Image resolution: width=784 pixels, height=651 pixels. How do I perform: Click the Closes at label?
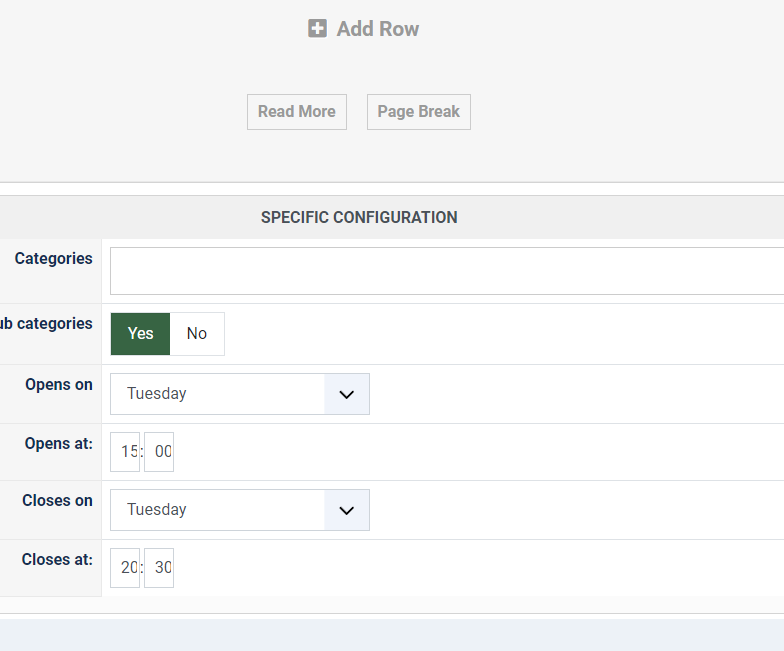coord(57,560)
